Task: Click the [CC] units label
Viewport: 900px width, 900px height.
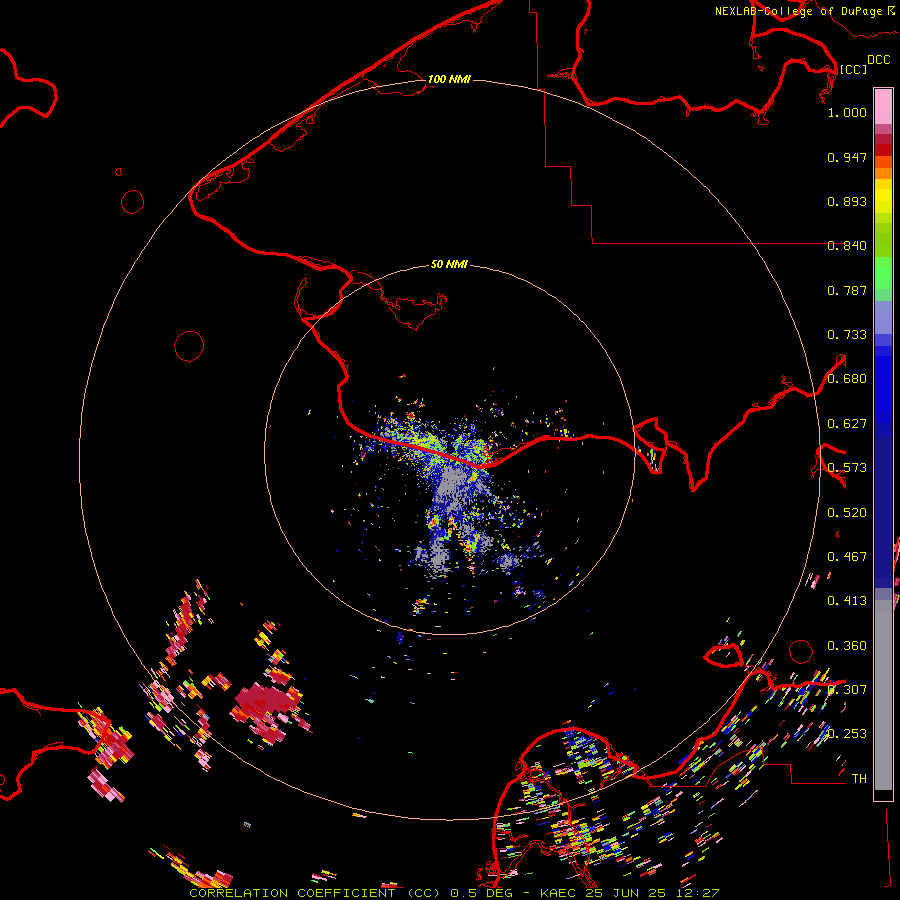Action: [853, 69]
